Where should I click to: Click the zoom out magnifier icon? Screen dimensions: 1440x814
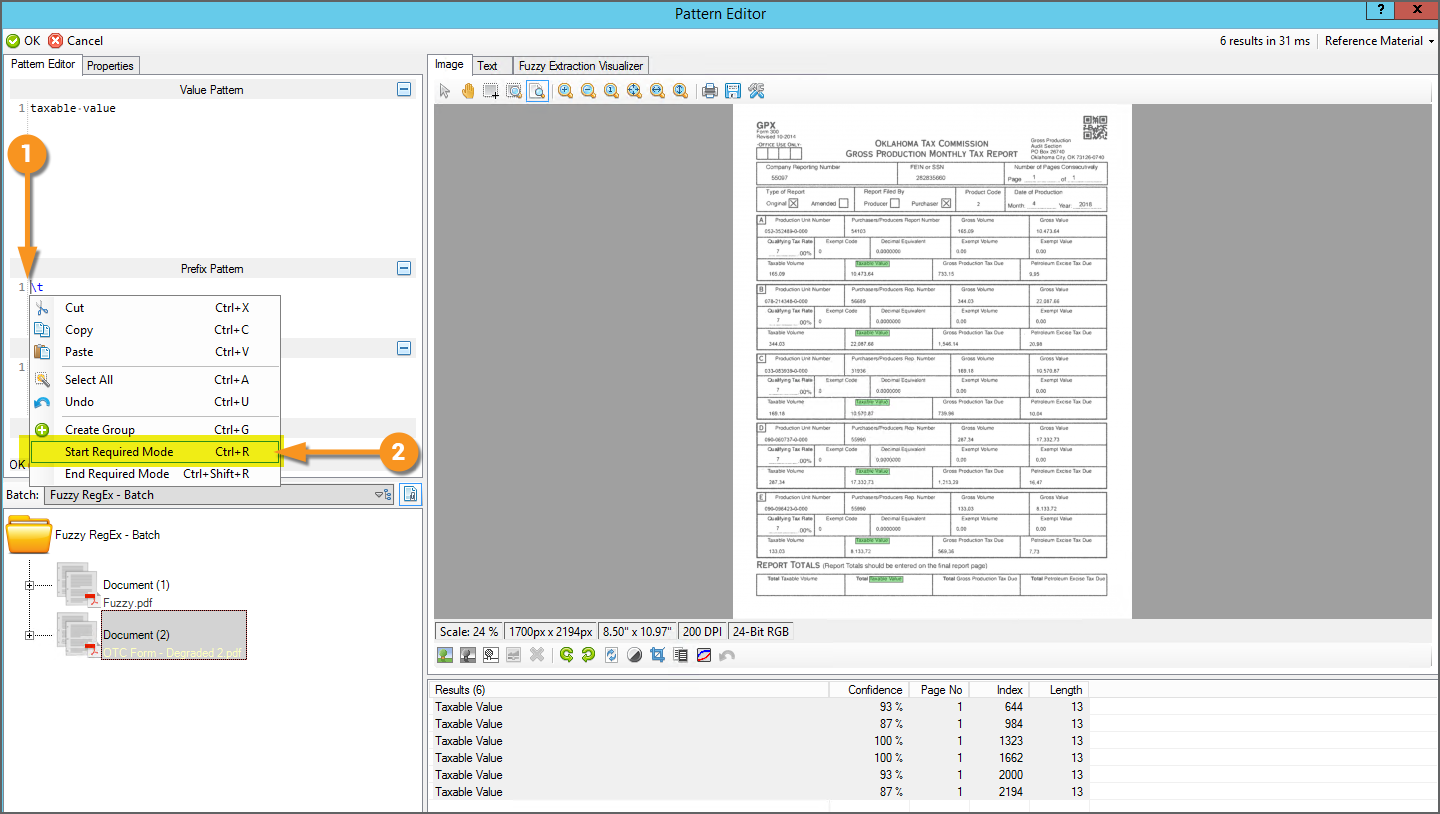pyautogui.click(x=588, y=91)
